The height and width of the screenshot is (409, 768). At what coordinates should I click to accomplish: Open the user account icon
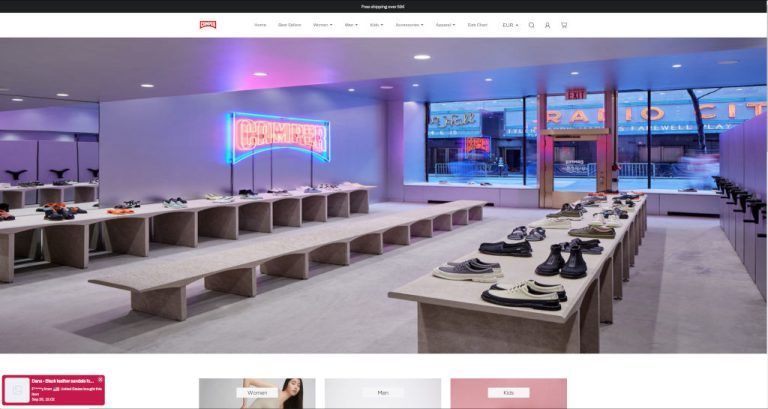(x=548, y=25)
